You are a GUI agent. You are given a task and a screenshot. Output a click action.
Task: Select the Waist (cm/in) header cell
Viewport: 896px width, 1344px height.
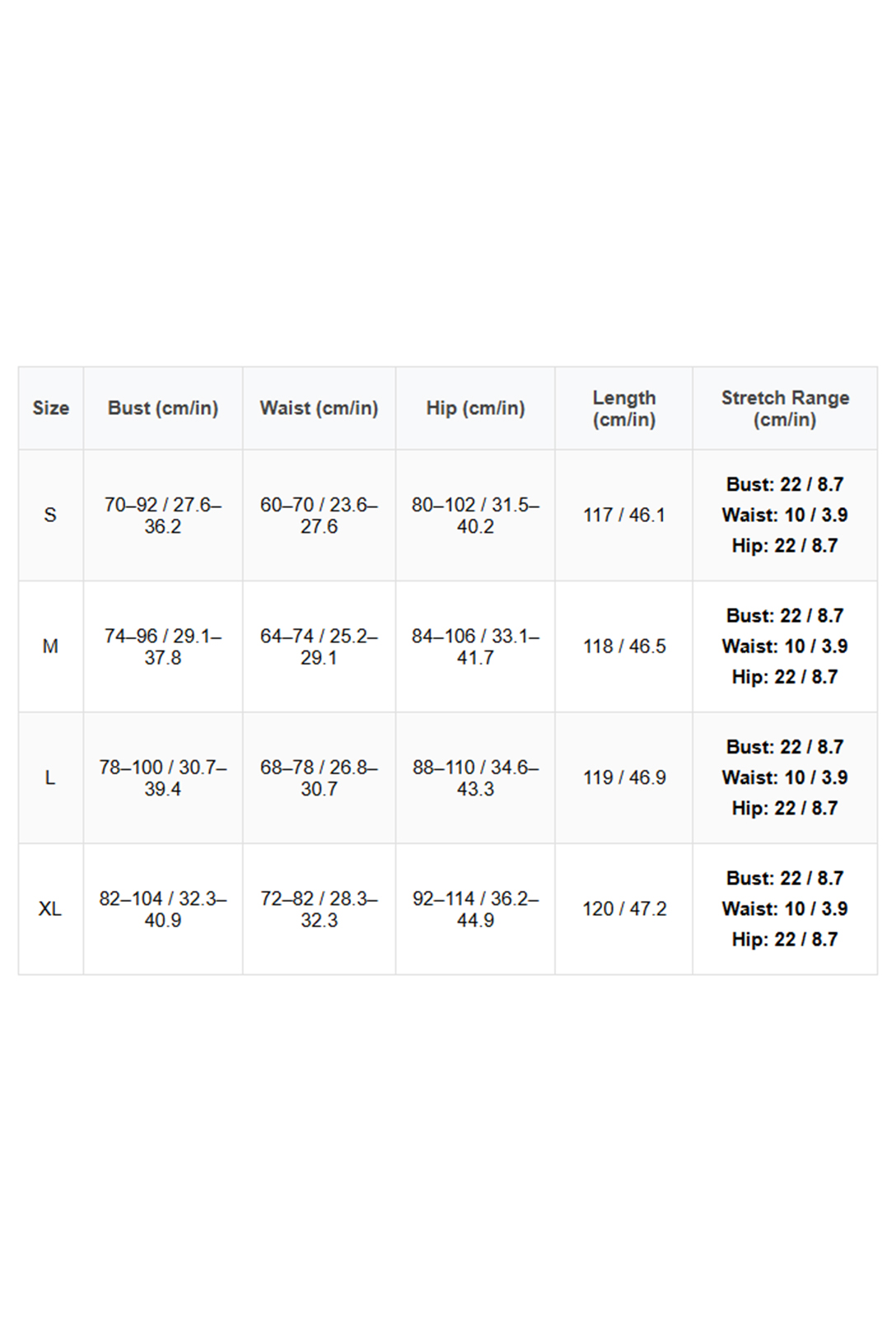(x=319, y=408)
